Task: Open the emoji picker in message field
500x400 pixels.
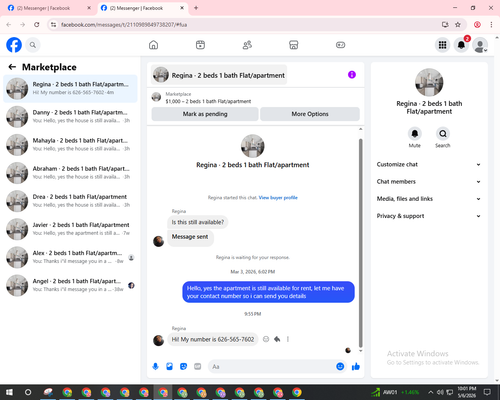Action: (x=340, y=367)
